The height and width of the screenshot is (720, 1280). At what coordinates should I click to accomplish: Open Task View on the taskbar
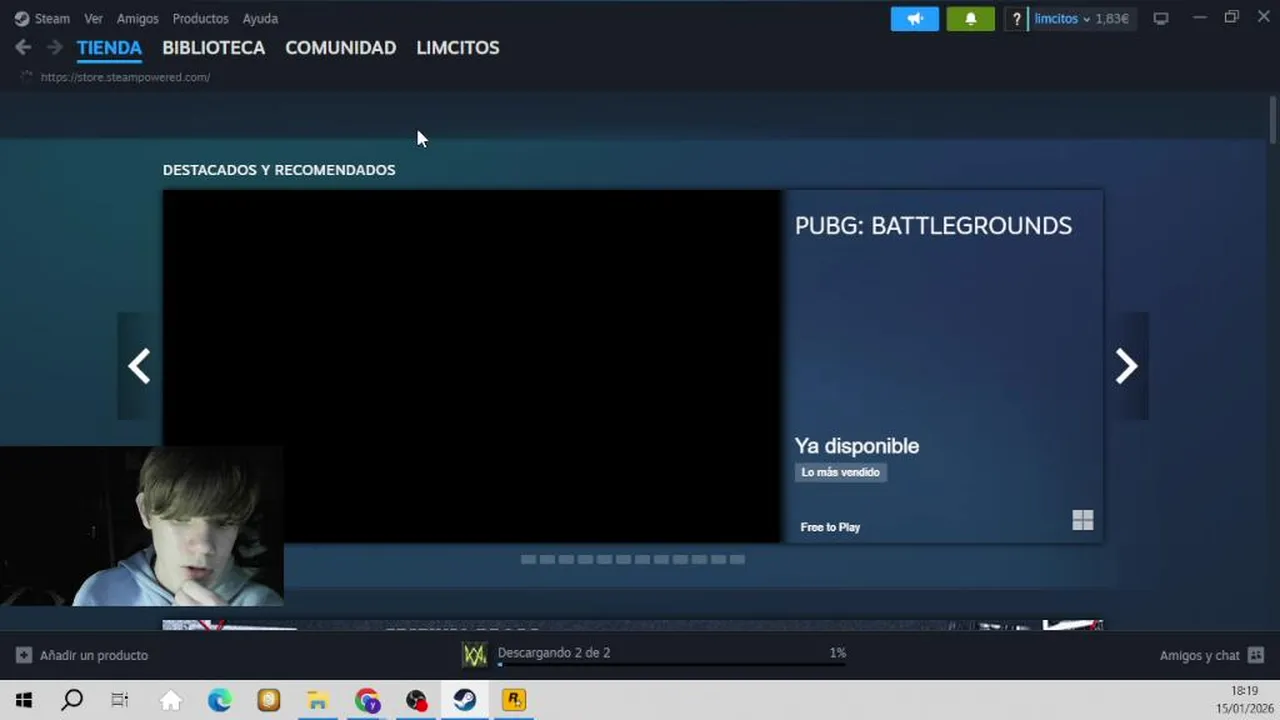120,700
